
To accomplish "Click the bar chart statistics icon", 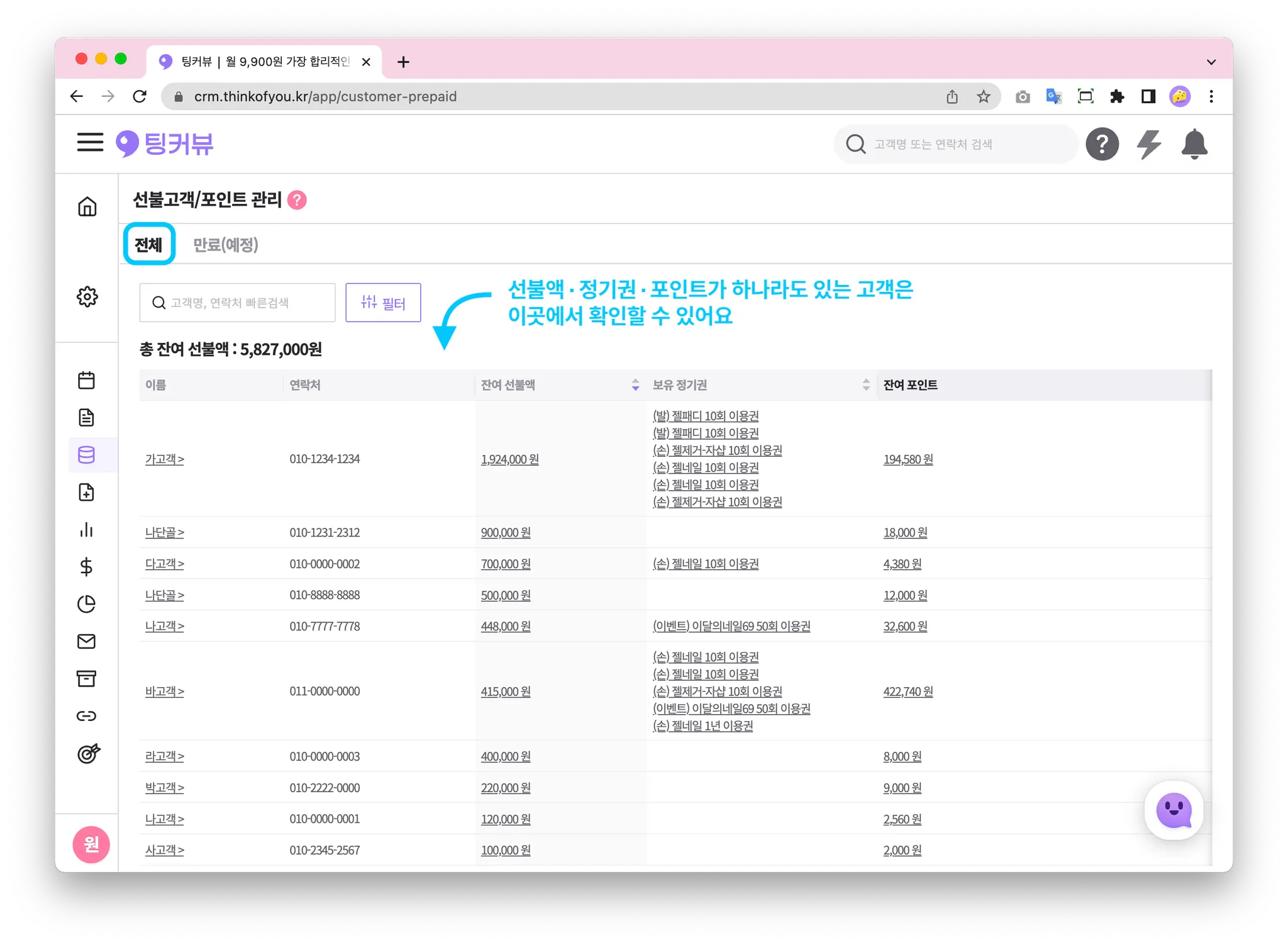I will click(x=87, y=530).
